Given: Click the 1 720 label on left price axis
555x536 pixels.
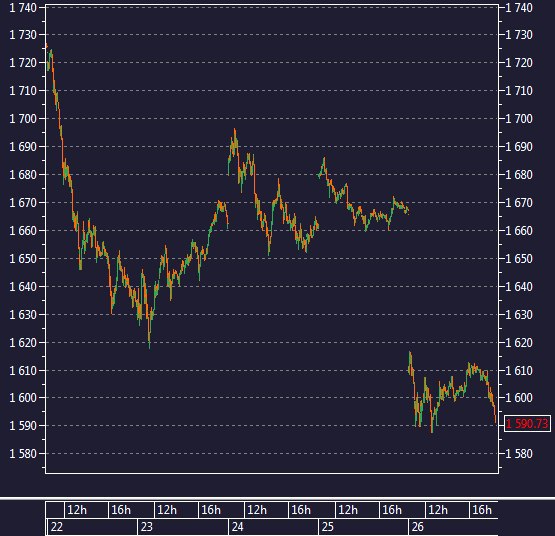Looking at the screenshot, I should [x=23, y=63].
